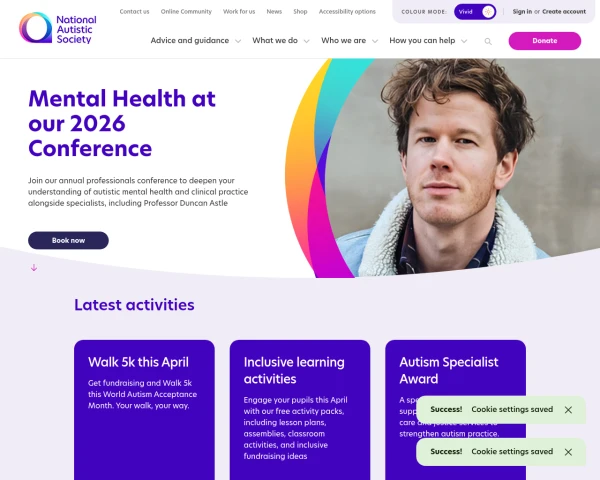Open the search magnifier icon

[488, 41]
